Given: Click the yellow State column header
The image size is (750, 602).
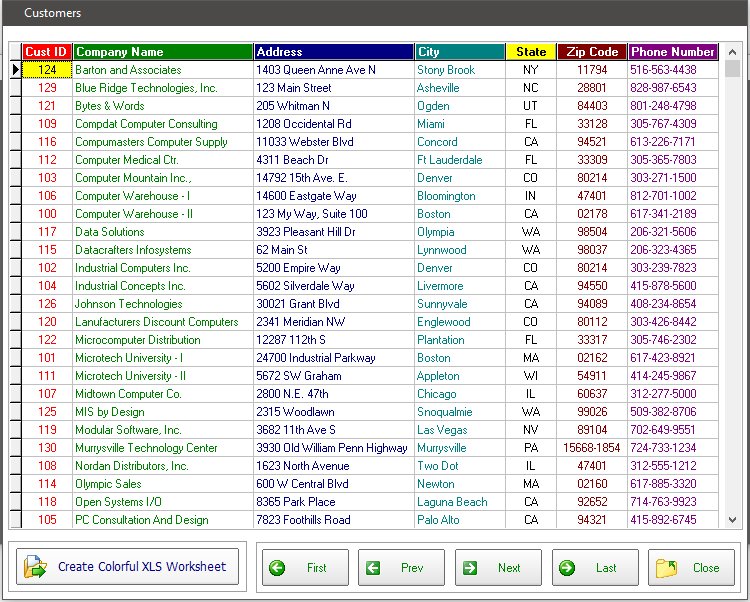Looking at the screenshot, I should (x=531, y=52).
